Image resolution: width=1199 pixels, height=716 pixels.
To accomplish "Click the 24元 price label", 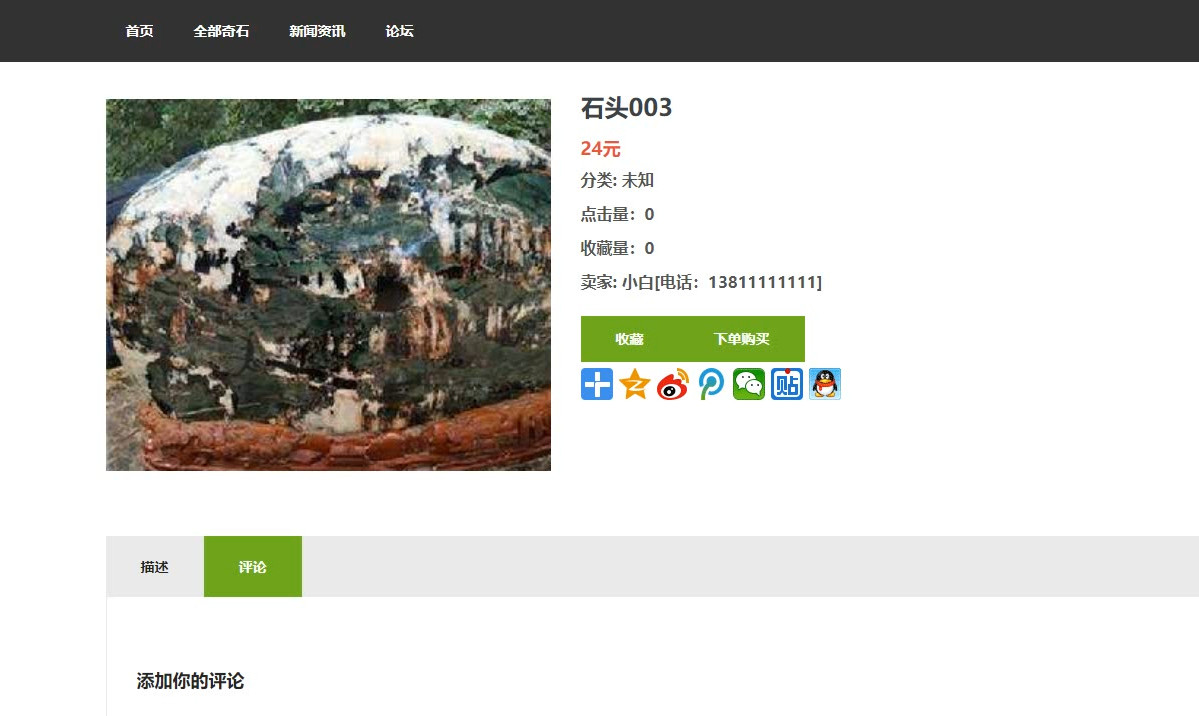I will (600, 148).
